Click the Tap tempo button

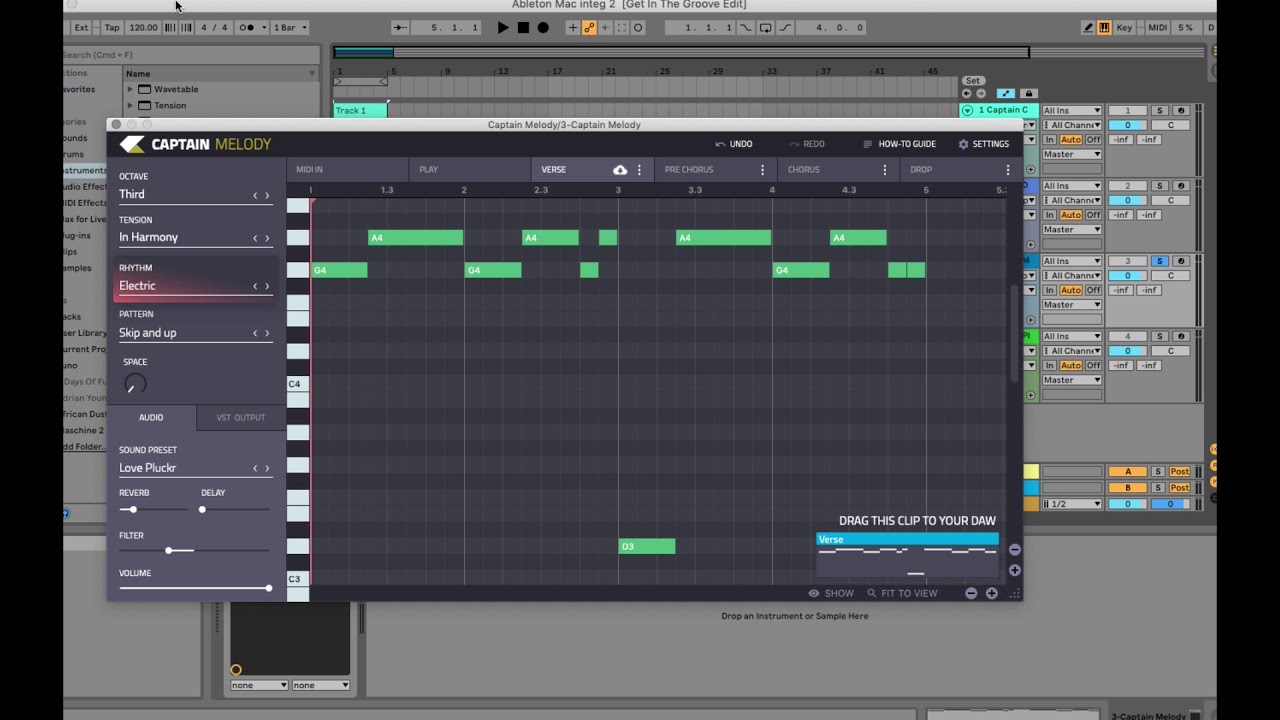[112, 27]
